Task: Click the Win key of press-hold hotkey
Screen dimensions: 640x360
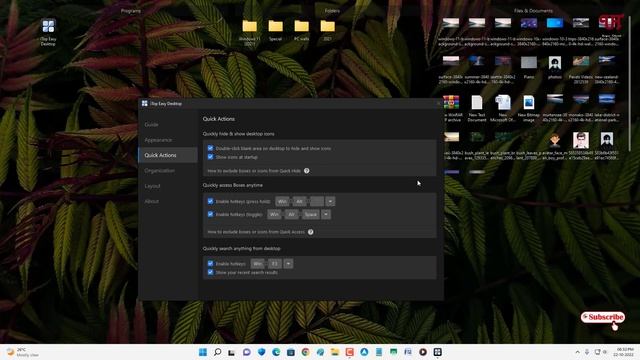Action: point(282,201)
